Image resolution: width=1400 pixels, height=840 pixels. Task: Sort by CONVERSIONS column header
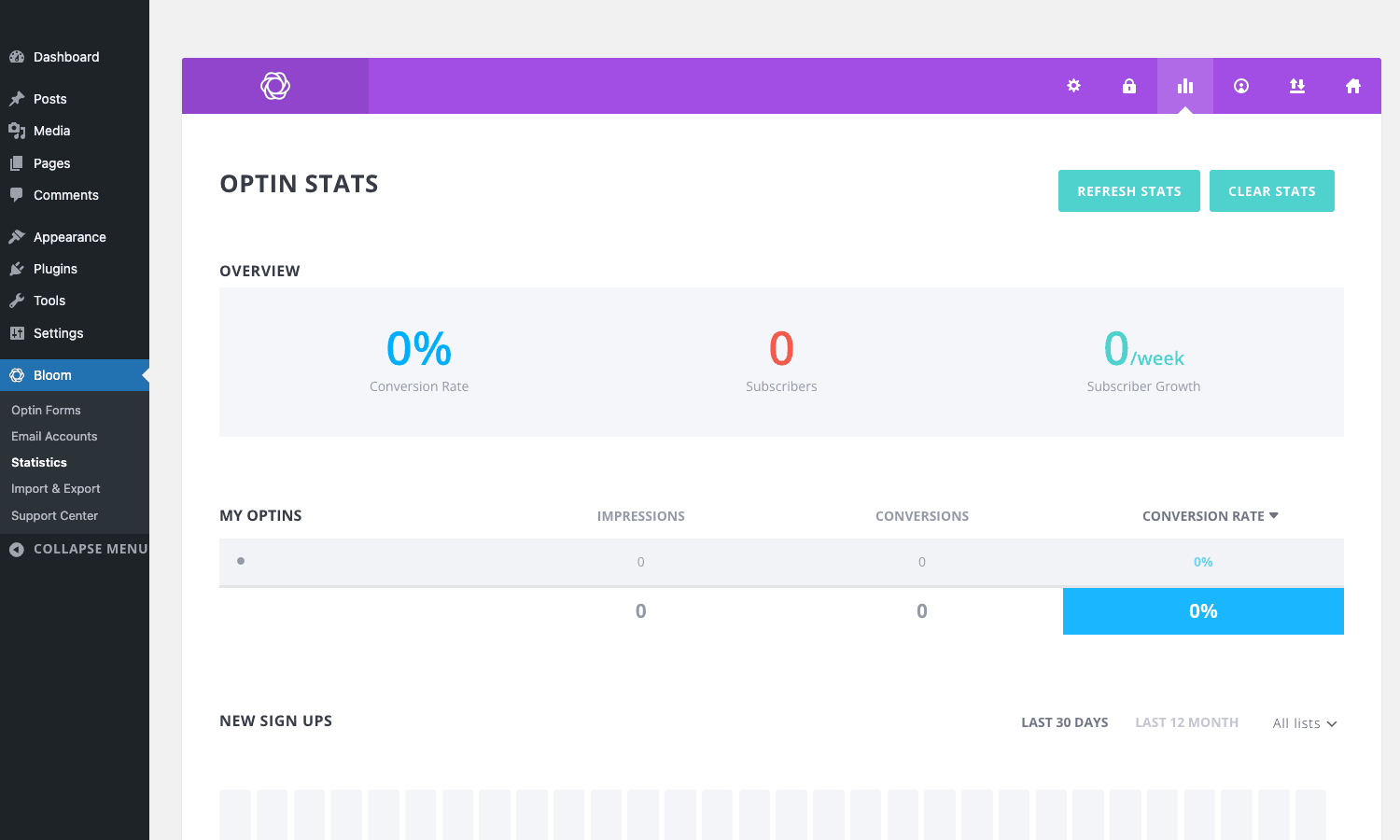(x=922, y=516)
